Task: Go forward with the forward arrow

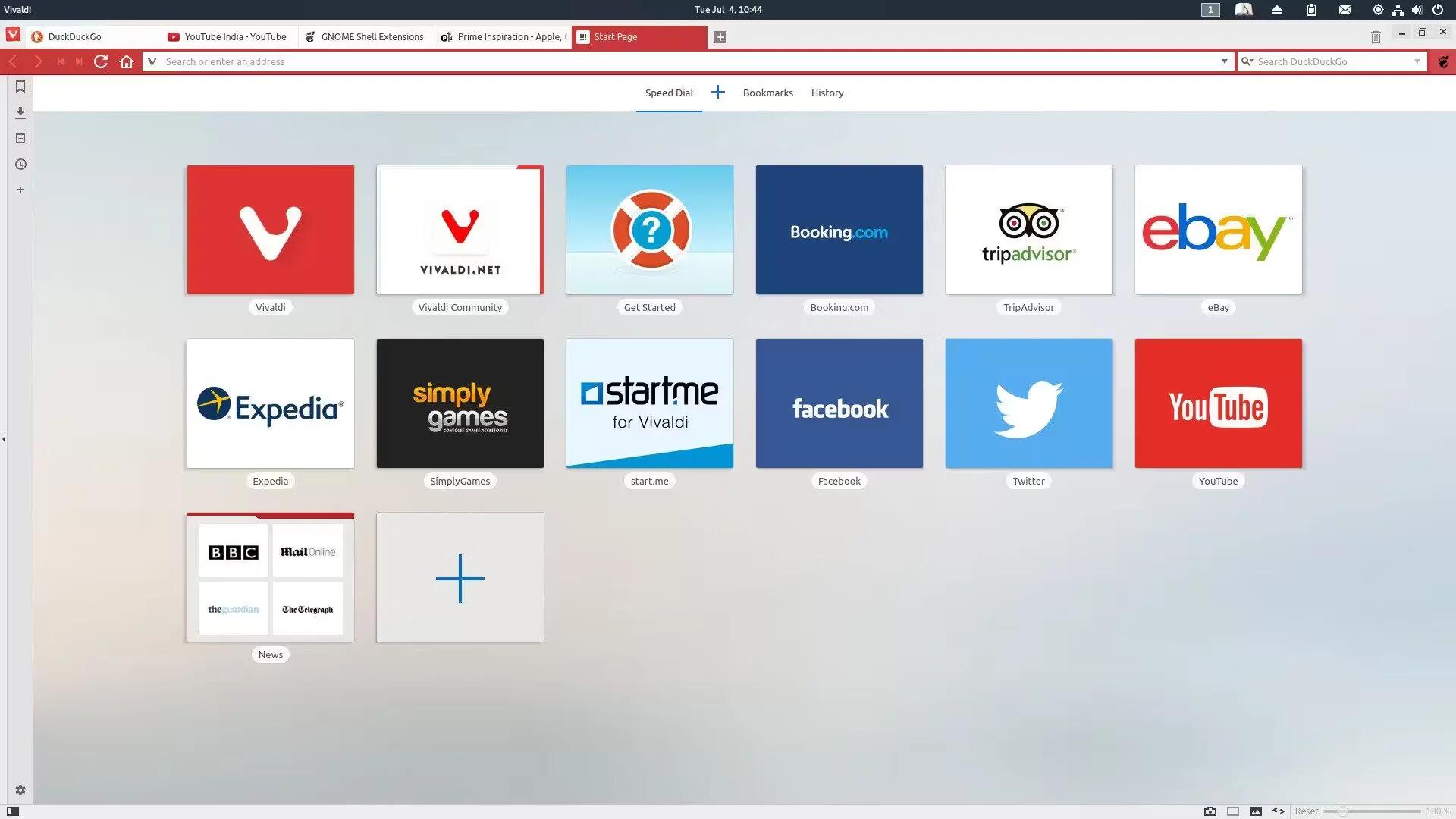Action: pyautogui.click(x=37, y=61)
